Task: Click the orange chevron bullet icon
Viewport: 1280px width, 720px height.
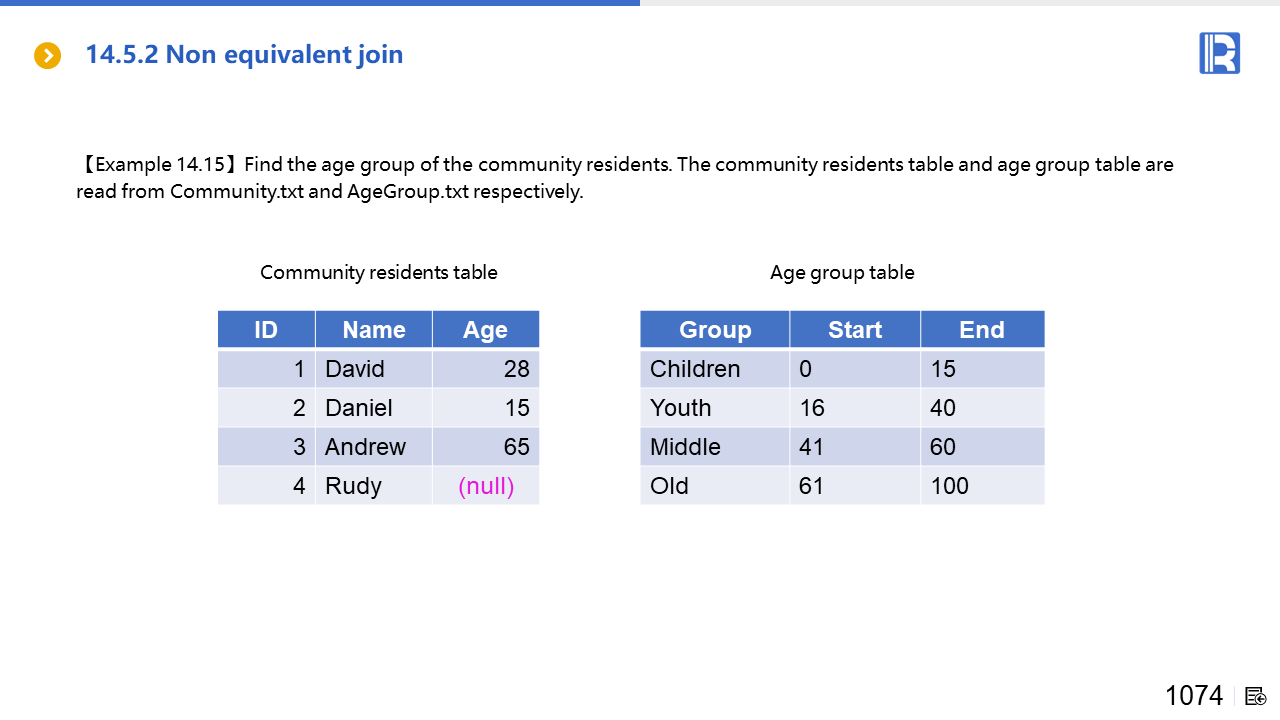Action: coord(47,56)
